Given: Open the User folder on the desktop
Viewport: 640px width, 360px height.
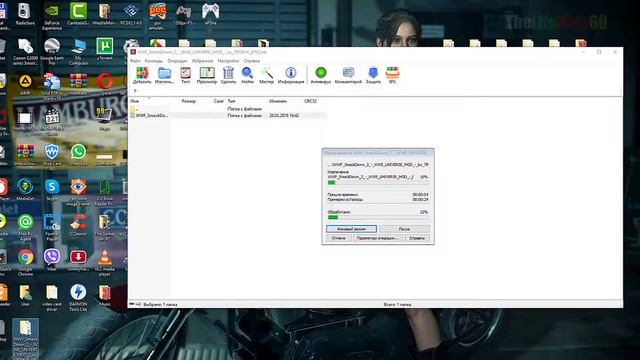Looking at the screenshot, I should 25,295.
